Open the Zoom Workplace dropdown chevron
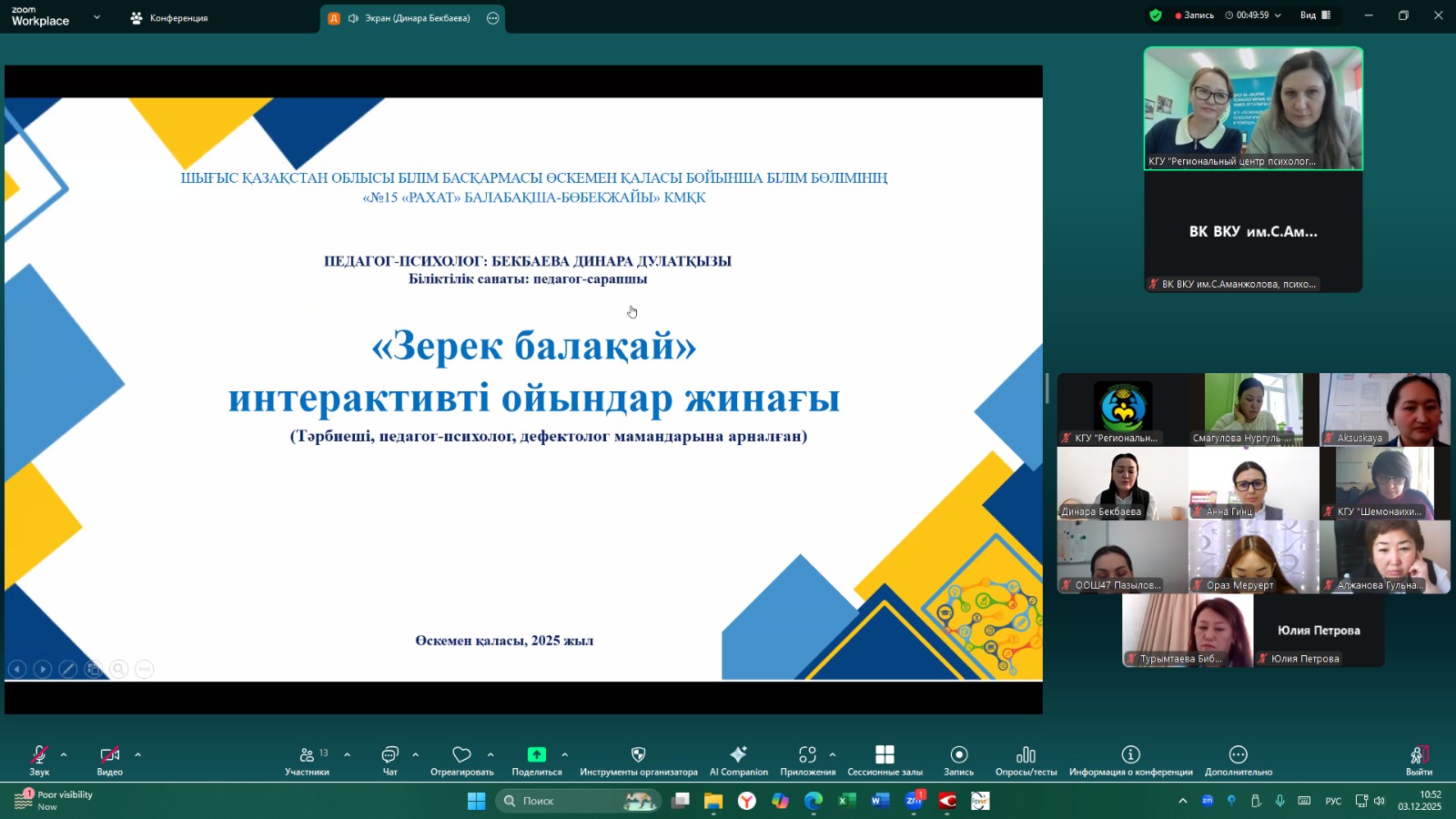 click(x=96, y=17)
